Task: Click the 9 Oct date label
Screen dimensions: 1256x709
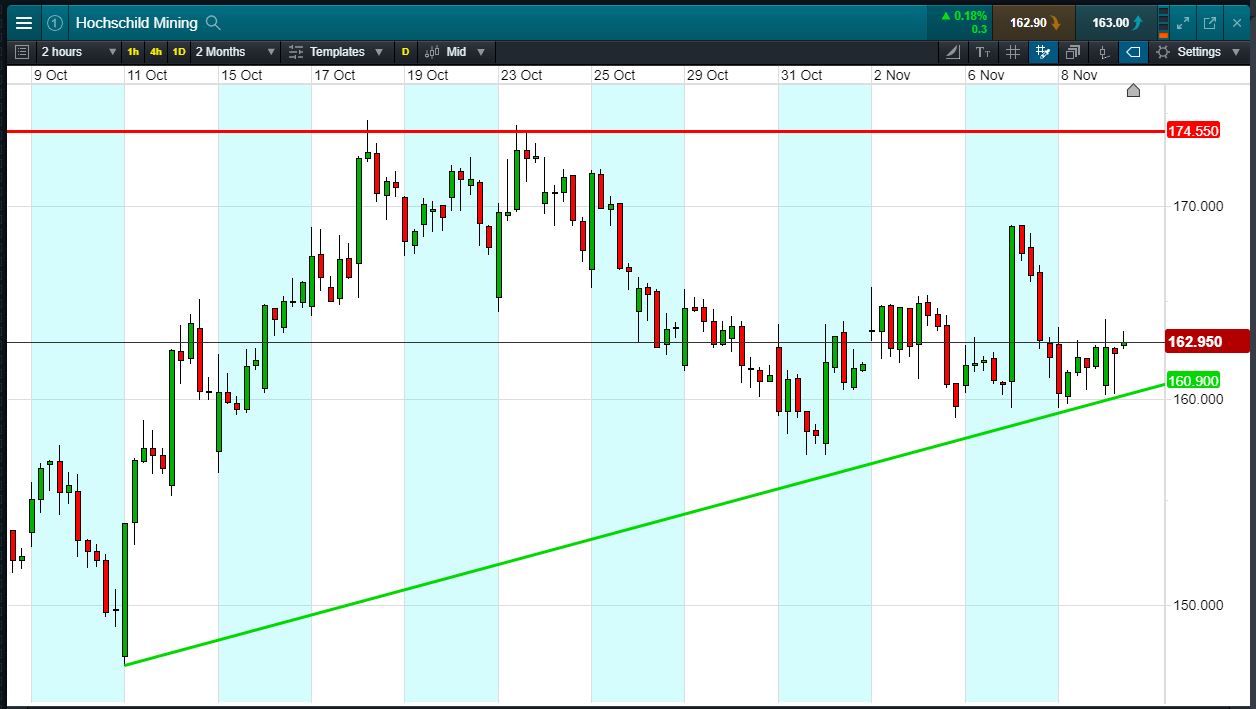Action: point(50,75)
